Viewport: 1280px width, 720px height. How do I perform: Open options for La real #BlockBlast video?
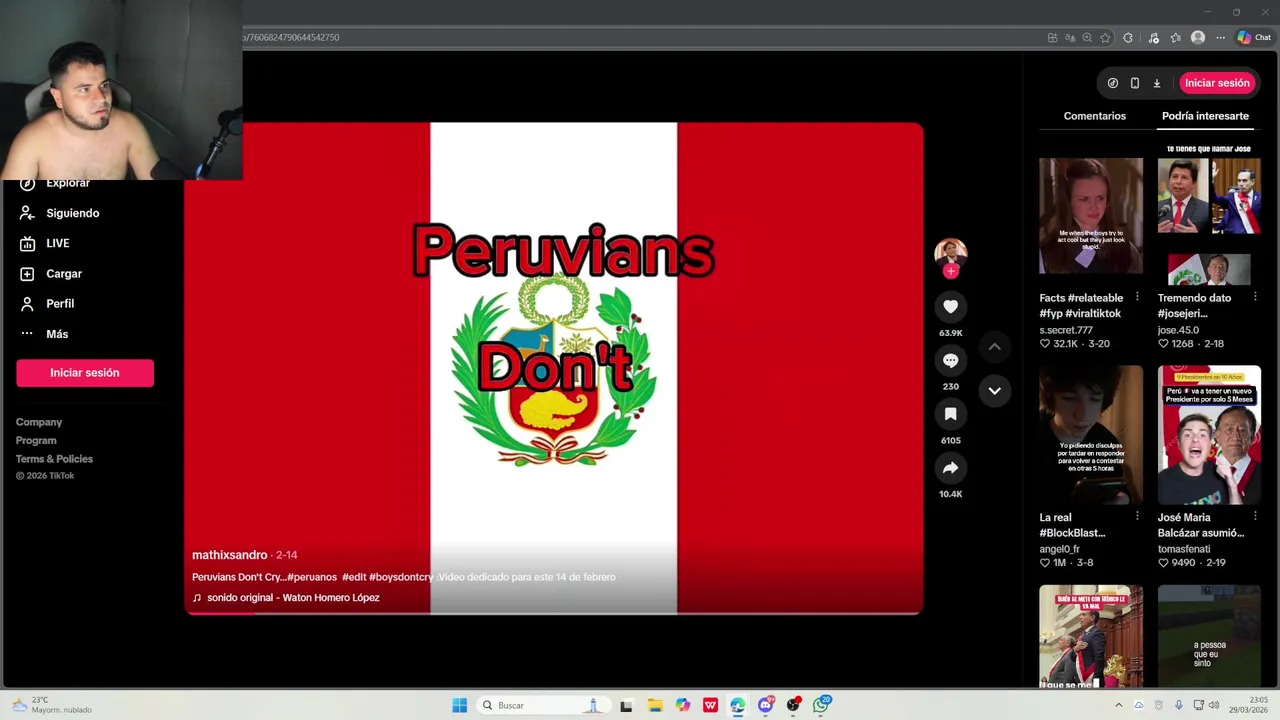click(x=1137, y=517)
